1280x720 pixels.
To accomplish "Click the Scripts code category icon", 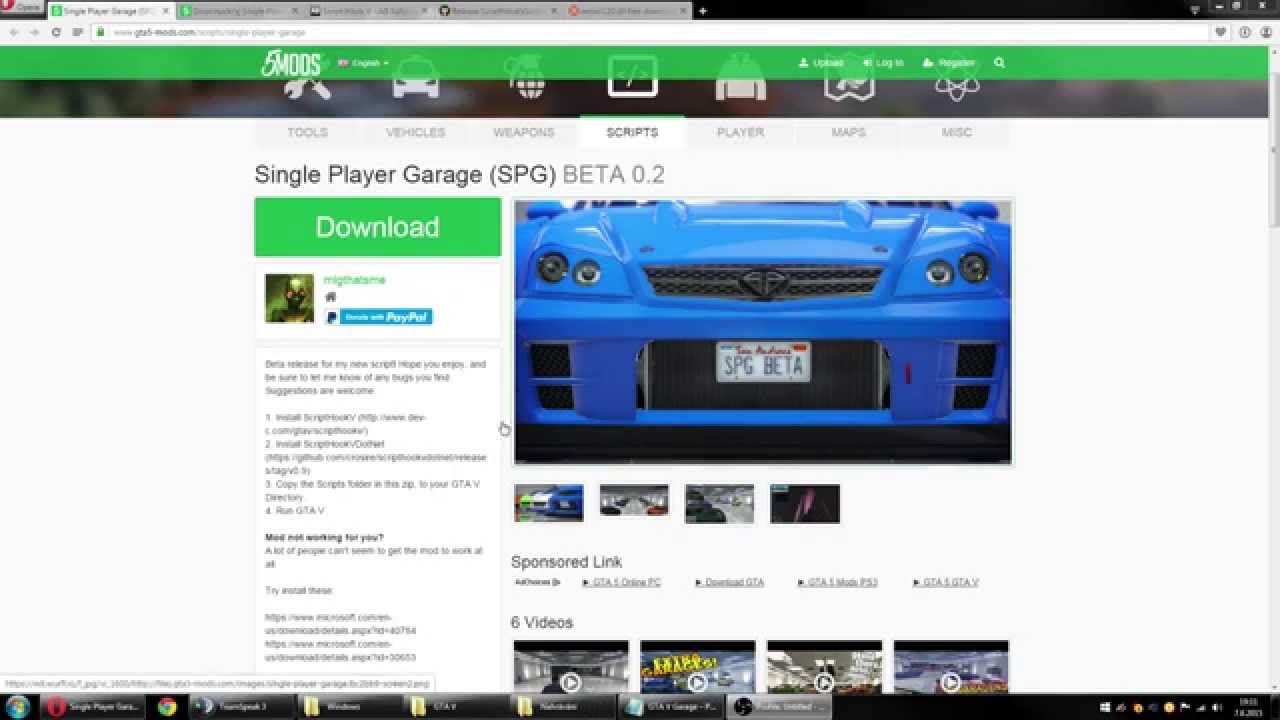I will pos(632,76).
